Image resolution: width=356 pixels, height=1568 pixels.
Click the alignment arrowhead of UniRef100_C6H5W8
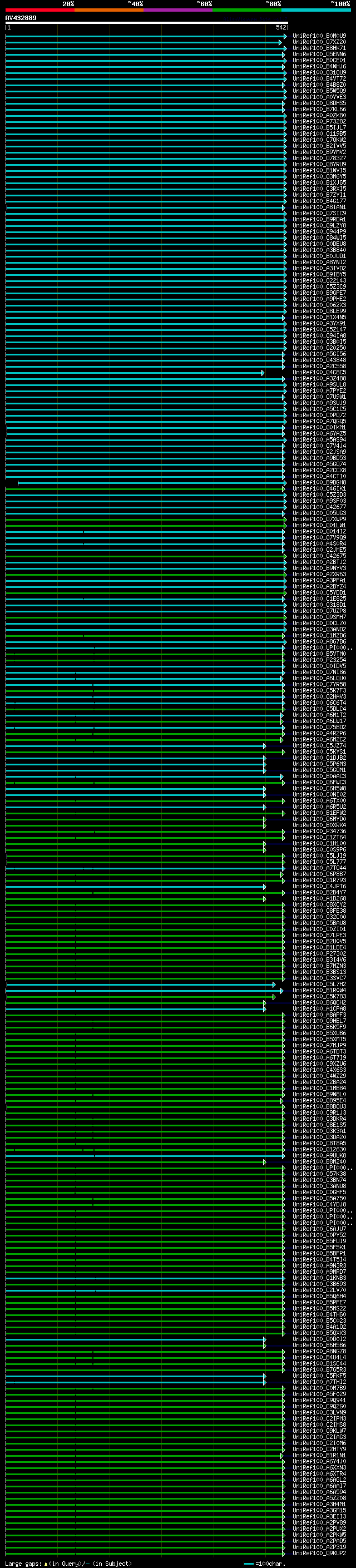pos(264,788)
